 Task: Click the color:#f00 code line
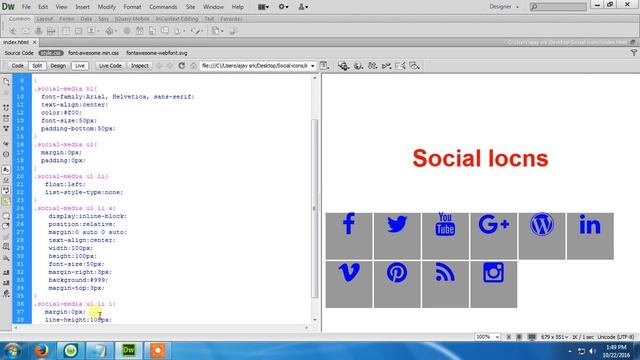click(x=61, y=113)
